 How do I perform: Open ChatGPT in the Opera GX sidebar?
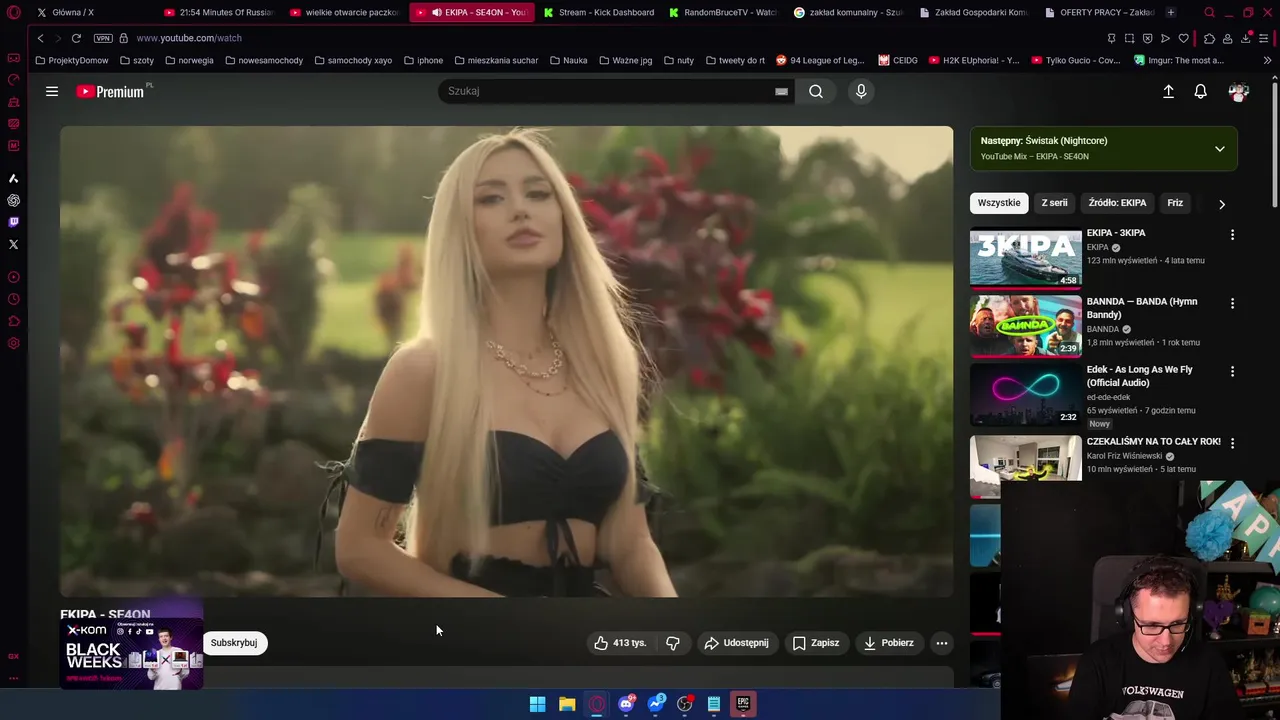[x=13, y=200]
